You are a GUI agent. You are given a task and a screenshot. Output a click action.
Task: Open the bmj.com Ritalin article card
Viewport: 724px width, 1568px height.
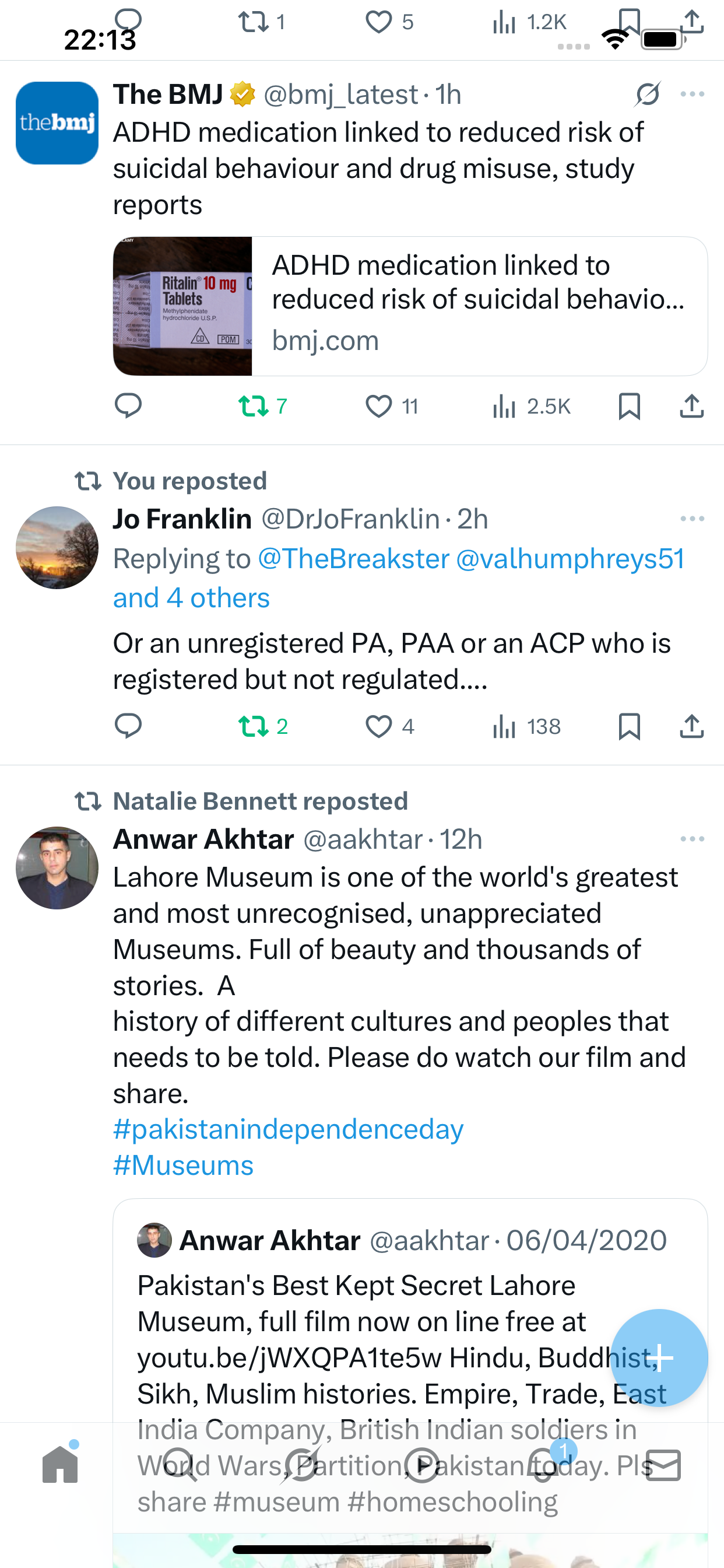[x=410, y=306]
